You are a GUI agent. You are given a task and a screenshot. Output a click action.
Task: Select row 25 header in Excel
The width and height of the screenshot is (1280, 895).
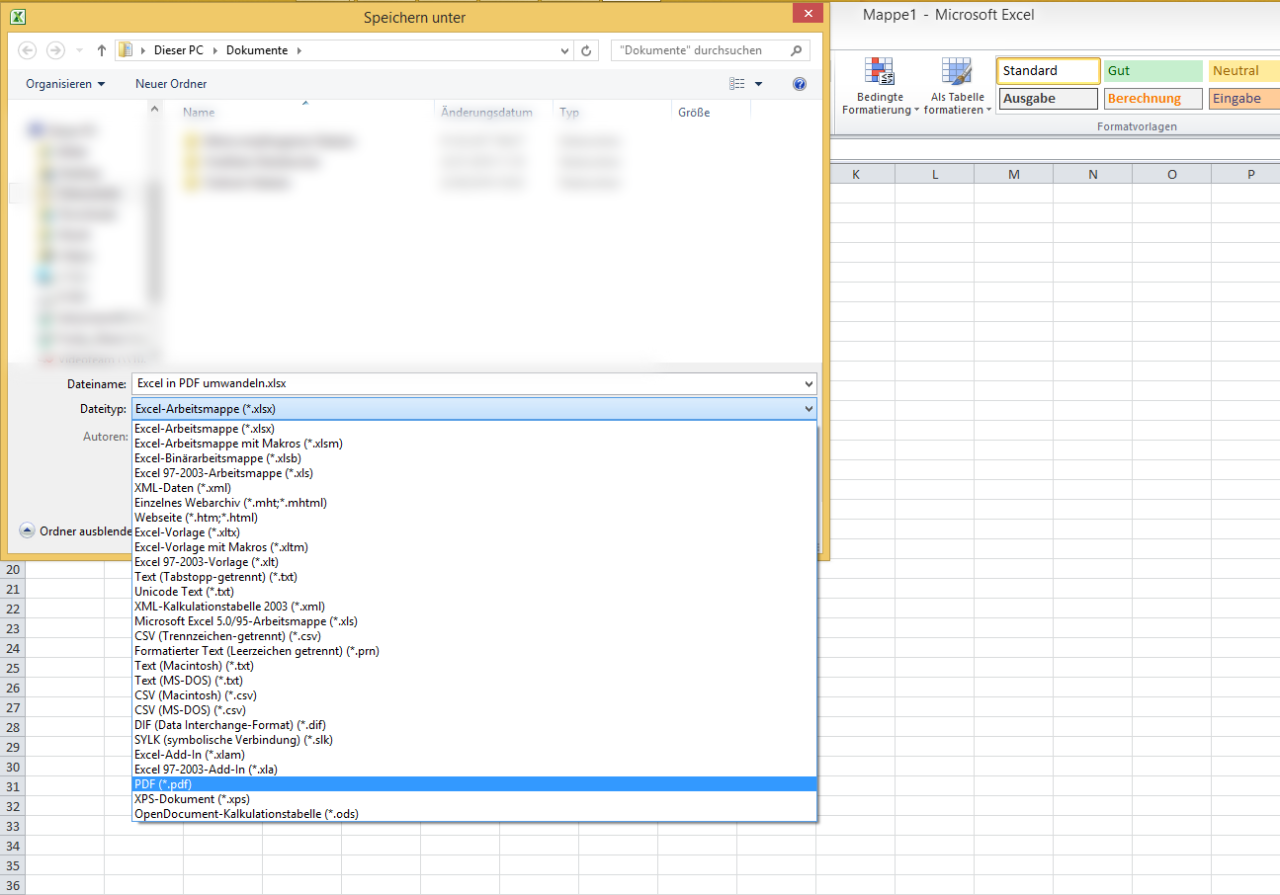[13, 668]
